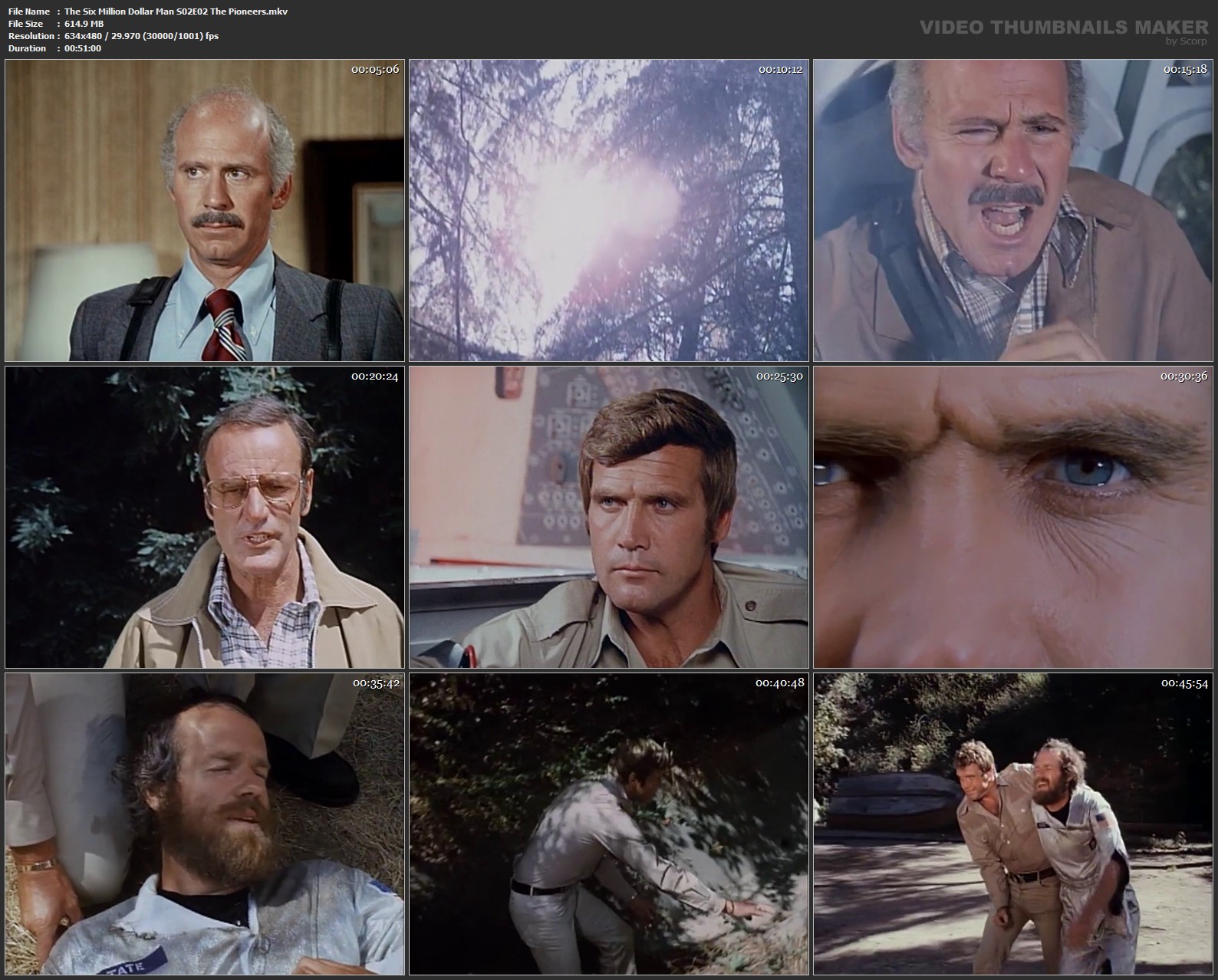Screen dimensions: 1218x980
Task: Click the duration value '00:51:00'
Action: click(83, 48)
